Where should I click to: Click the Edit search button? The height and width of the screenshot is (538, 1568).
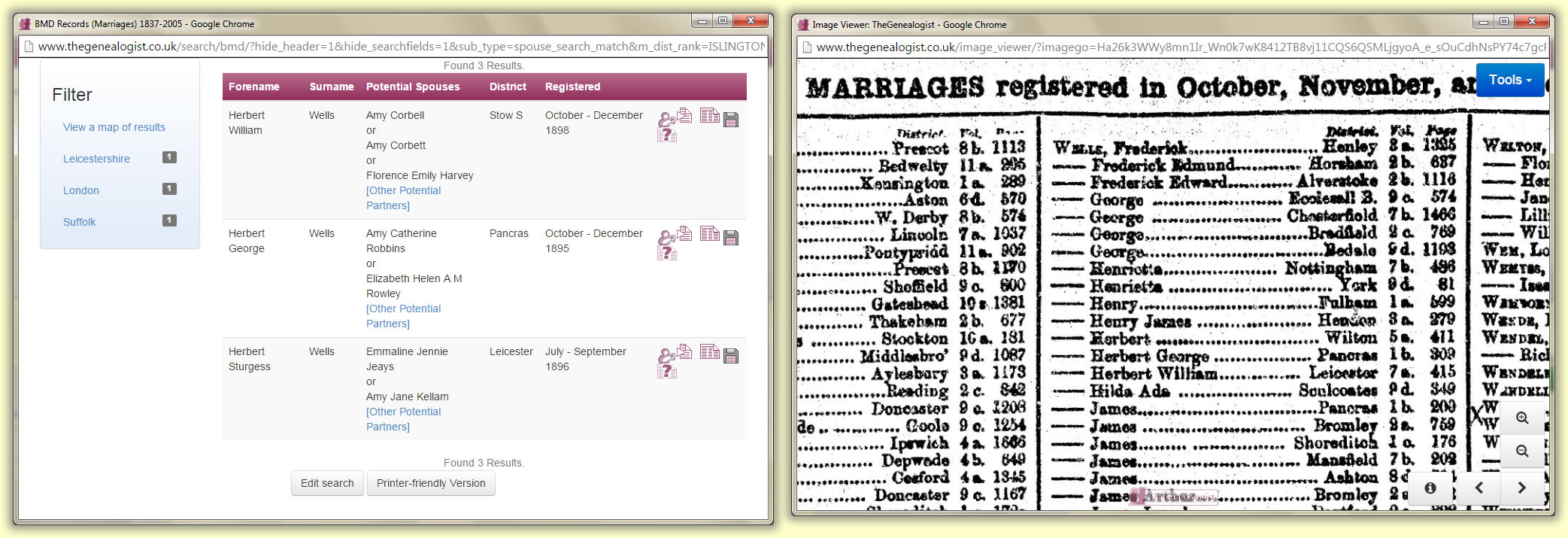coord(327,483)
